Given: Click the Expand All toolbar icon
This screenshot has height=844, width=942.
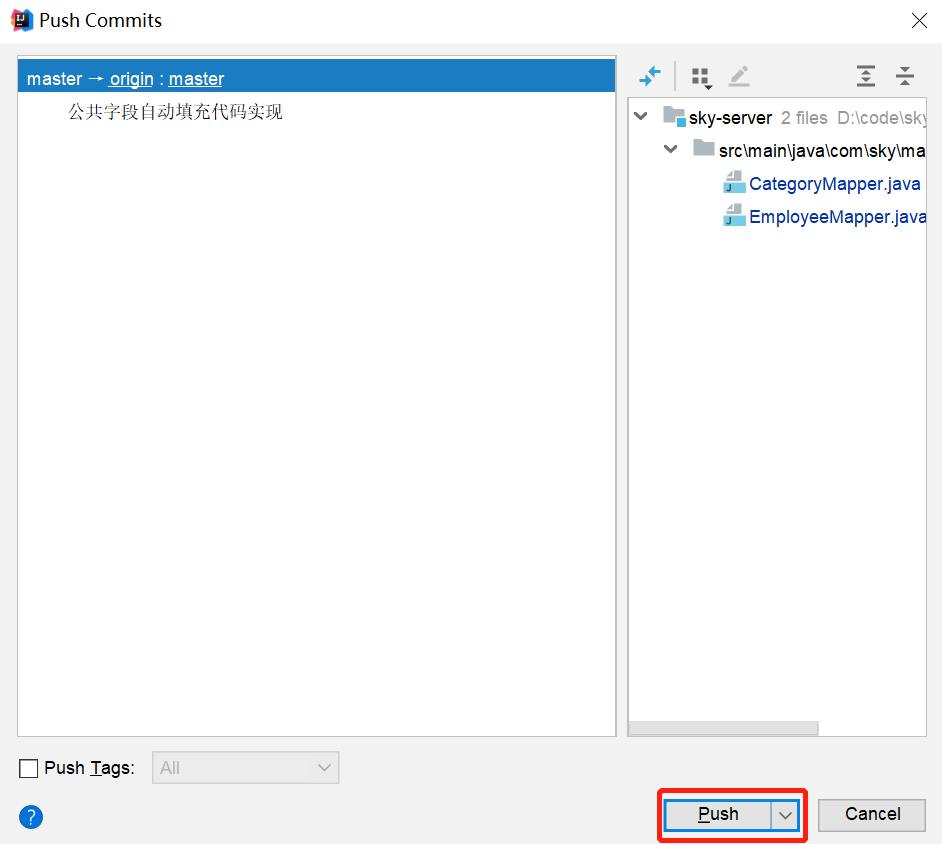Looking at the screenshot, I should [865, 76].
